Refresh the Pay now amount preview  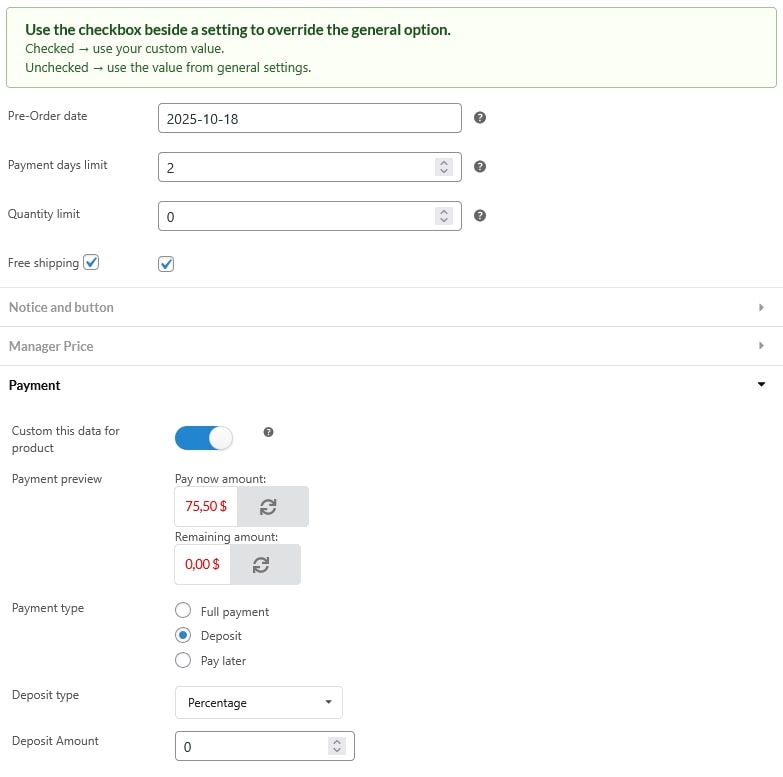click(x=268, y=507)
